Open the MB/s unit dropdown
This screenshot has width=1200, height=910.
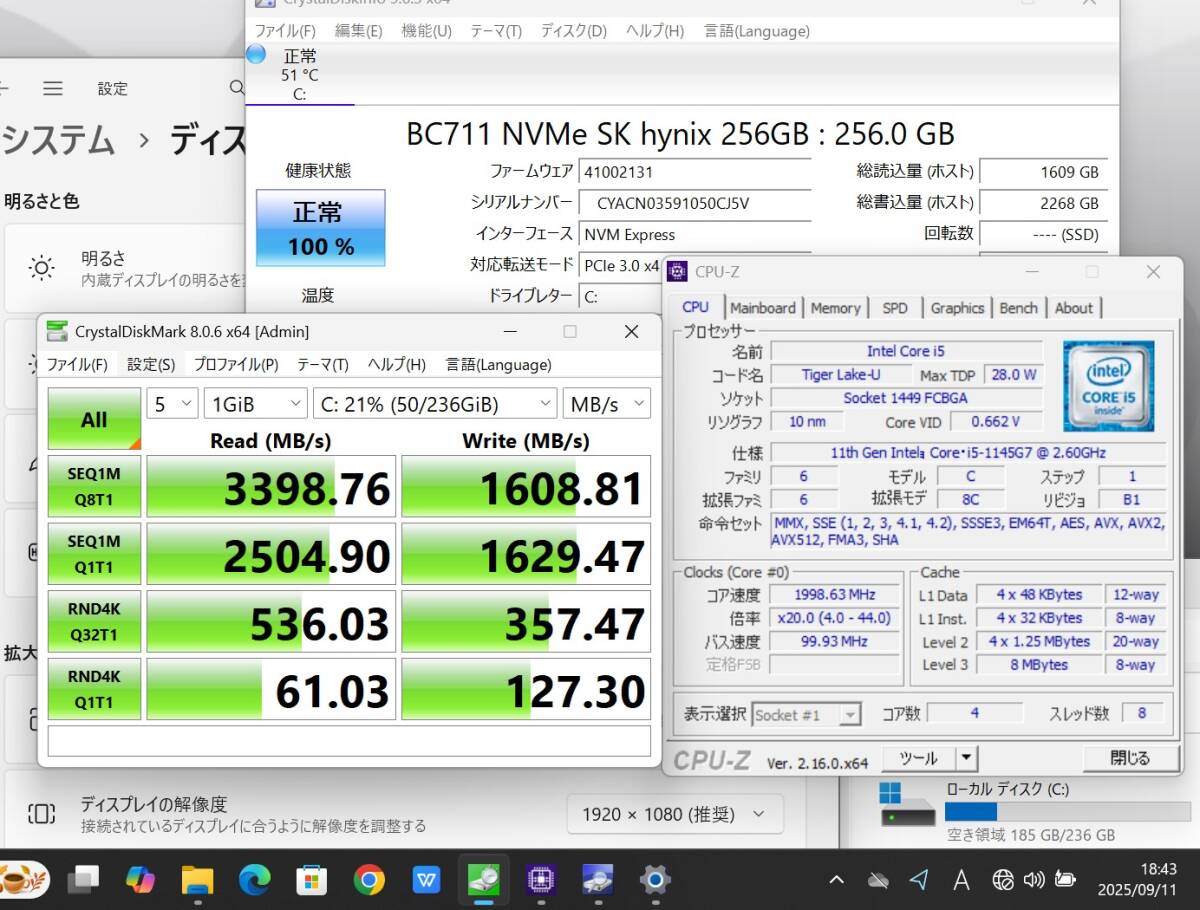[x=606, y=404]
